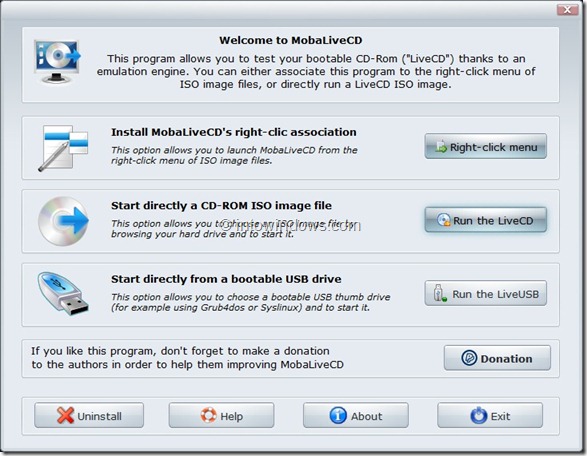Start Run the LiveUSB button
This screenshot has width=587, height=456.
pyautogui.click(x=486, y=293)
